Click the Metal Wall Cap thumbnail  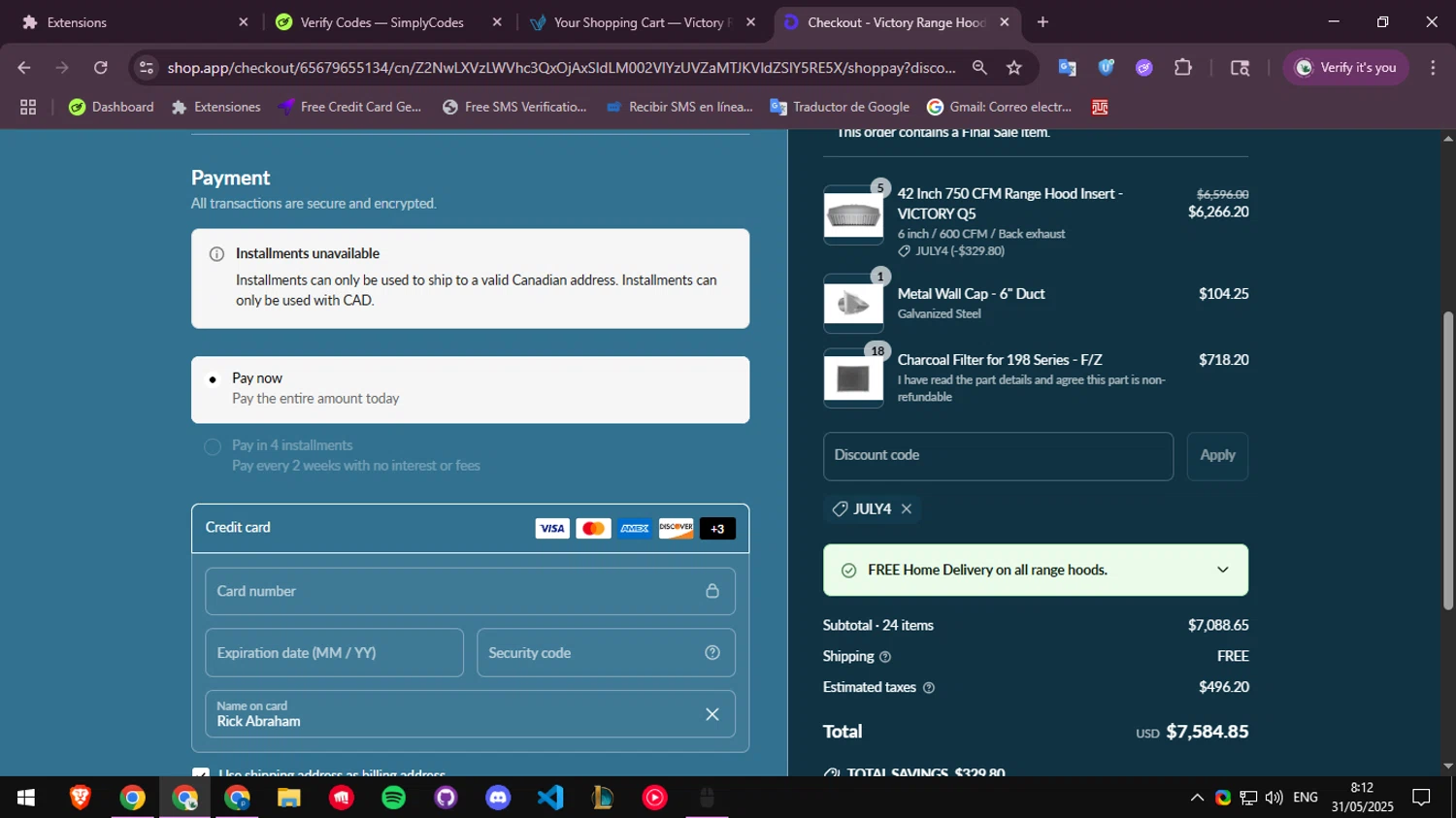point(853,304)
